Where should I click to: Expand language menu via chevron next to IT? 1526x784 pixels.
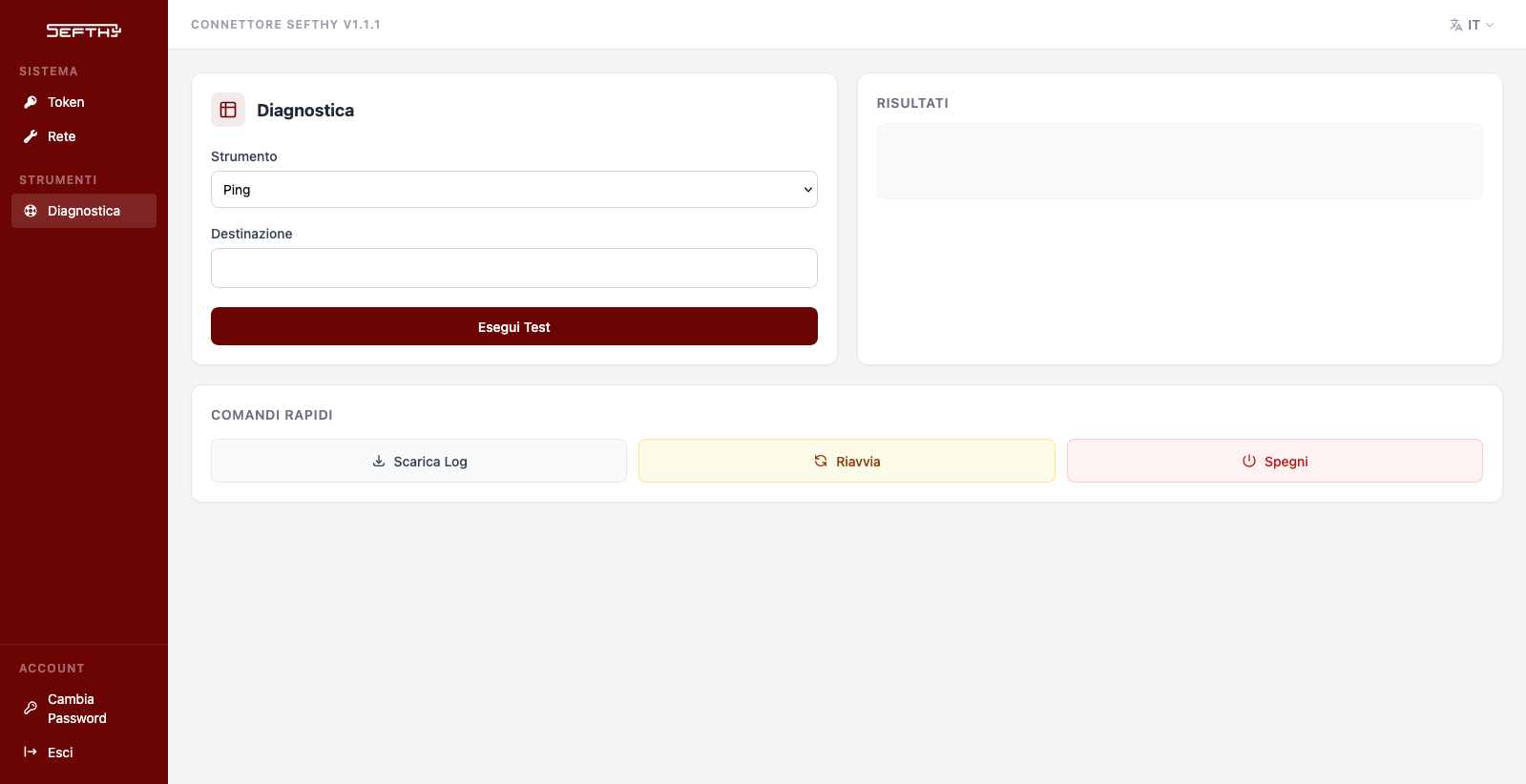pos(1490,25)
